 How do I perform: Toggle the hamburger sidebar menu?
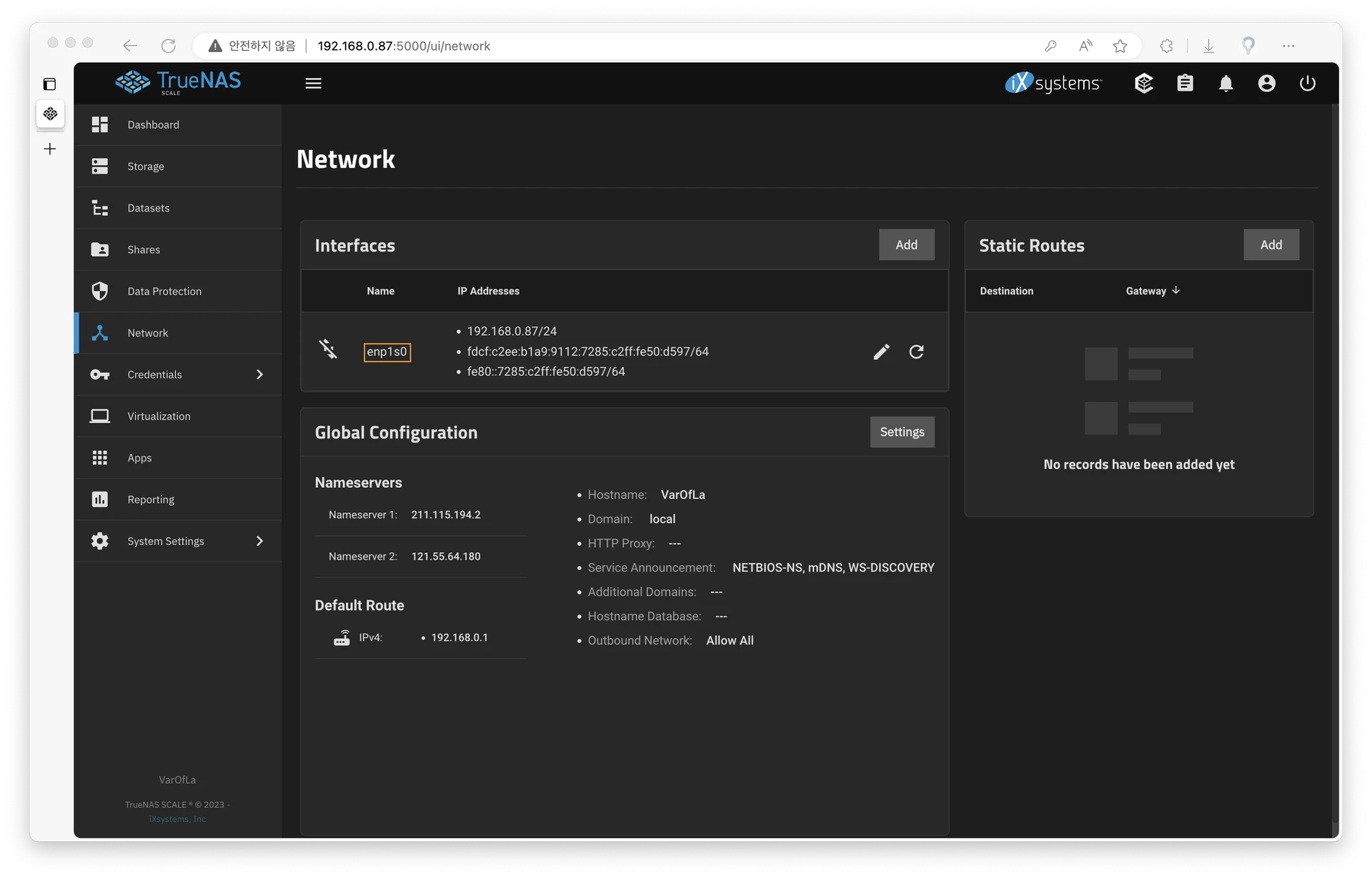point(313,84)
